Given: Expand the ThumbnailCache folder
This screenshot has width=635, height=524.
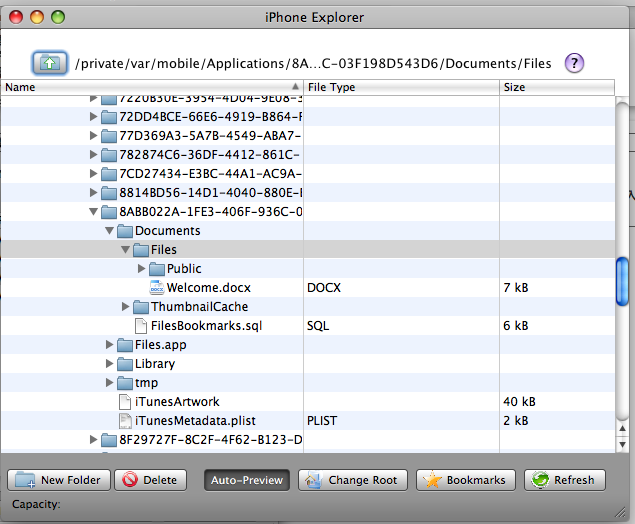Looking at the screenshot, I should point(126,307).
